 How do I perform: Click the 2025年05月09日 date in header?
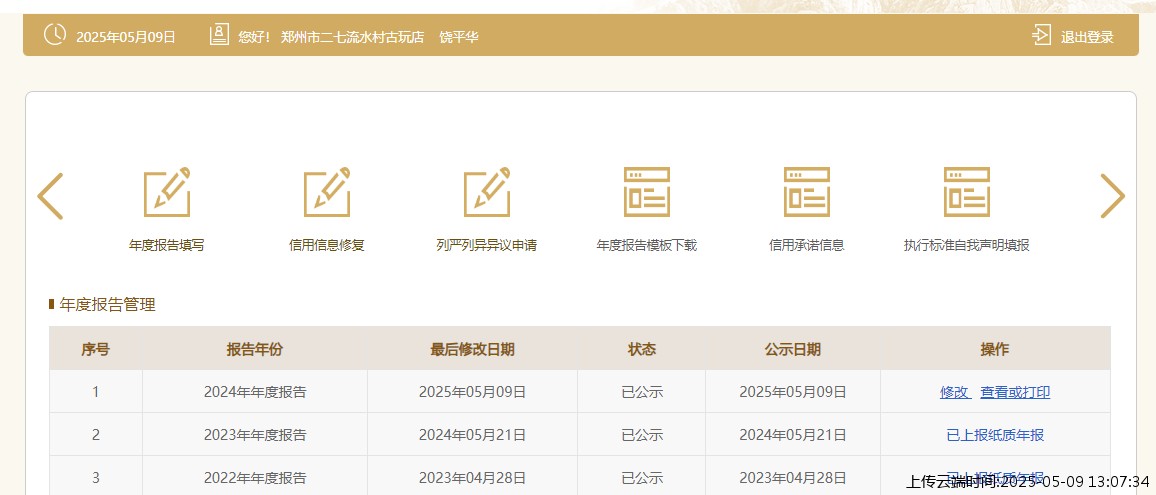[126, 37]
